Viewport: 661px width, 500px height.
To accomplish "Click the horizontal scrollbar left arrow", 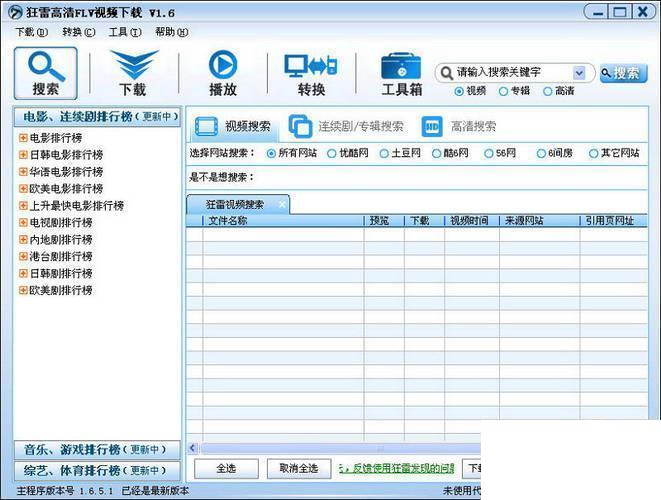I will [193, 448].
